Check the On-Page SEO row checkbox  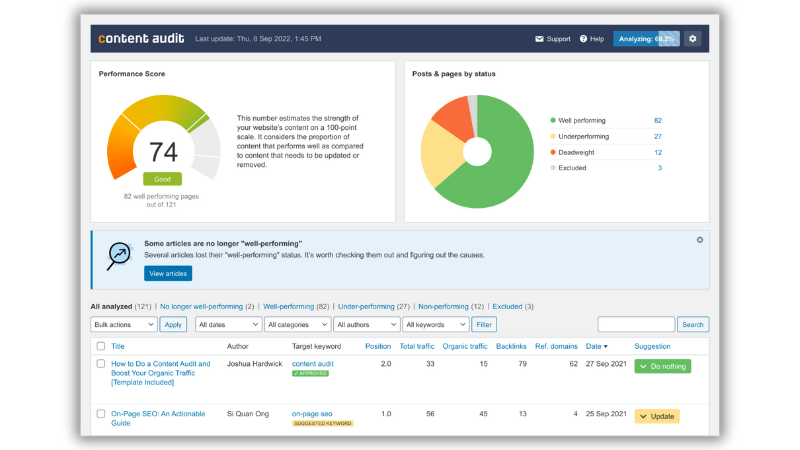click(101, 414)
